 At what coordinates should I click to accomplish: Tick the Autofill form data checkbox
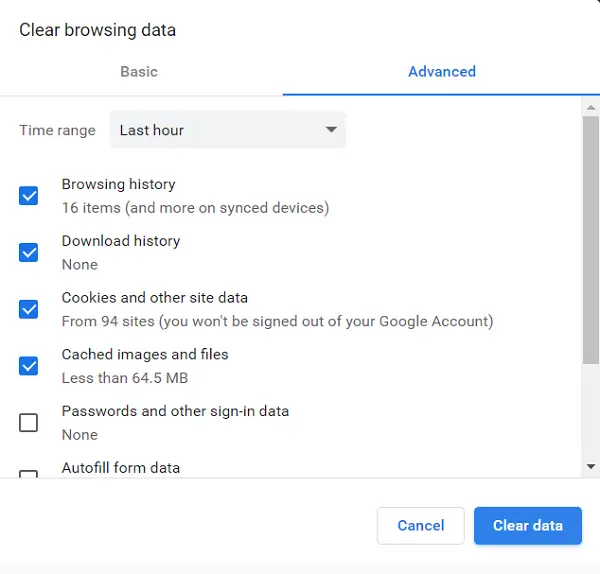click(28, 474)
